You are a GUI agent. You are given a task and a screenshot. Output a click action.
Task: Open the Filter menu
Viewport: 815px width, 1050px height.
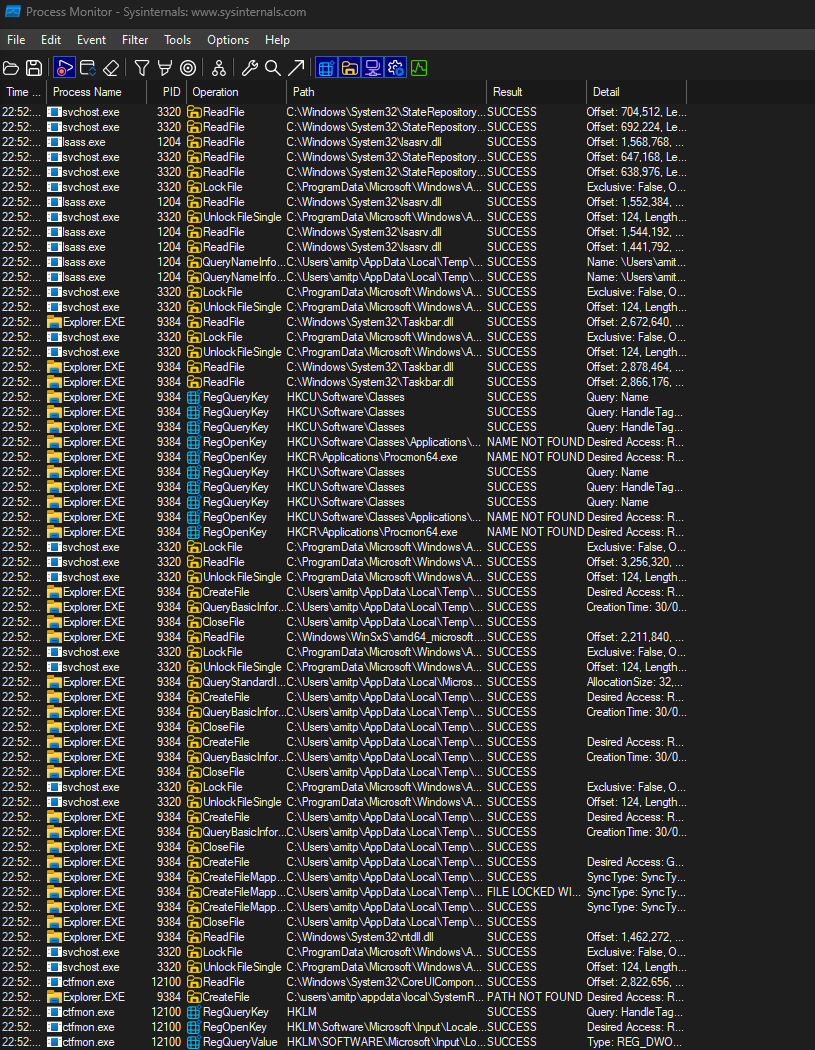[x=135, y=40]
